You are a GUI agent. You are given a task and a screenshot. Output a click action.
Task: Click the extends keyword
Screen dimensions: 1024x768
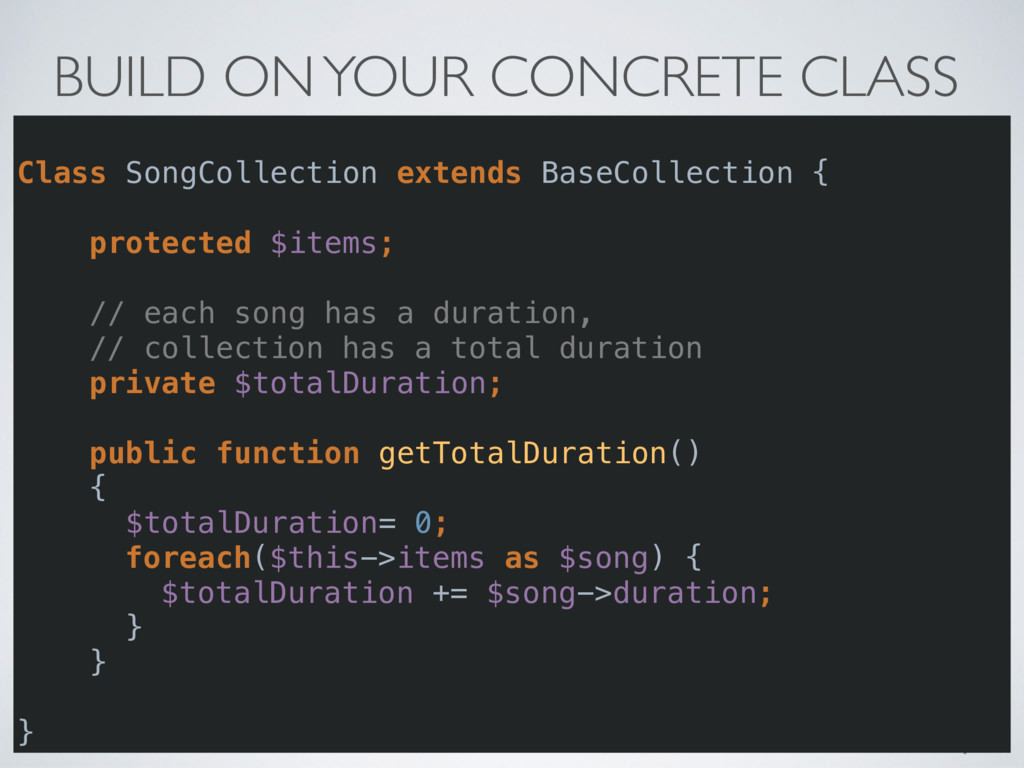coord(459,174)
